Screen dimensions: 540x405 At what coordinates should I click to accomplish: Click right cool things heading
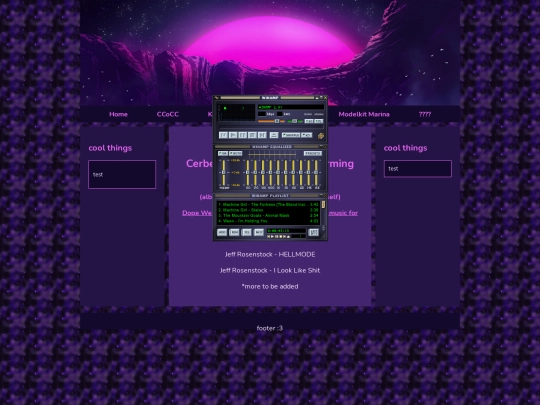tap(405, 148)
